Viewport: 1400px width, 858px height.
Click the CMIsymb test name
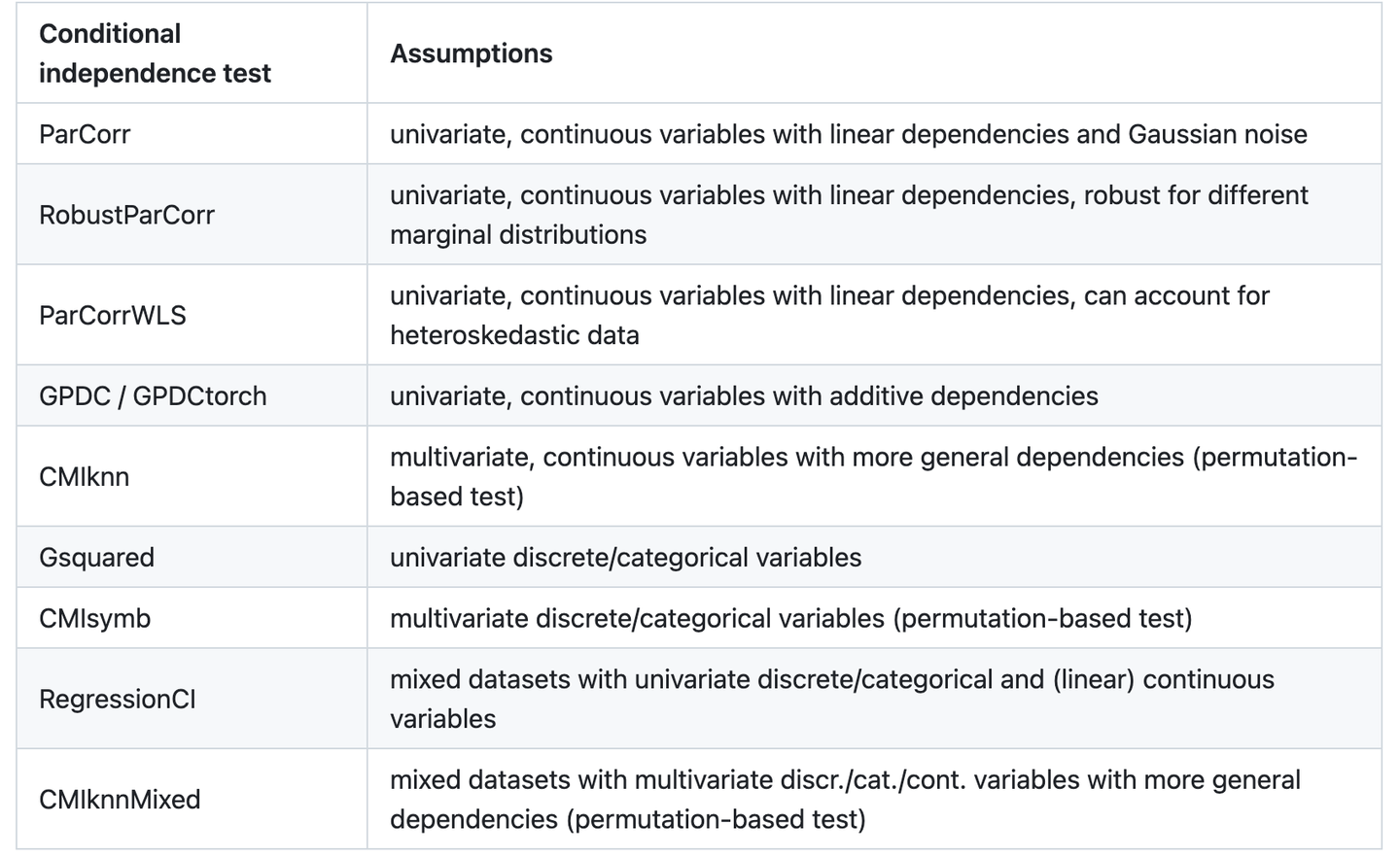coord(94,618)
